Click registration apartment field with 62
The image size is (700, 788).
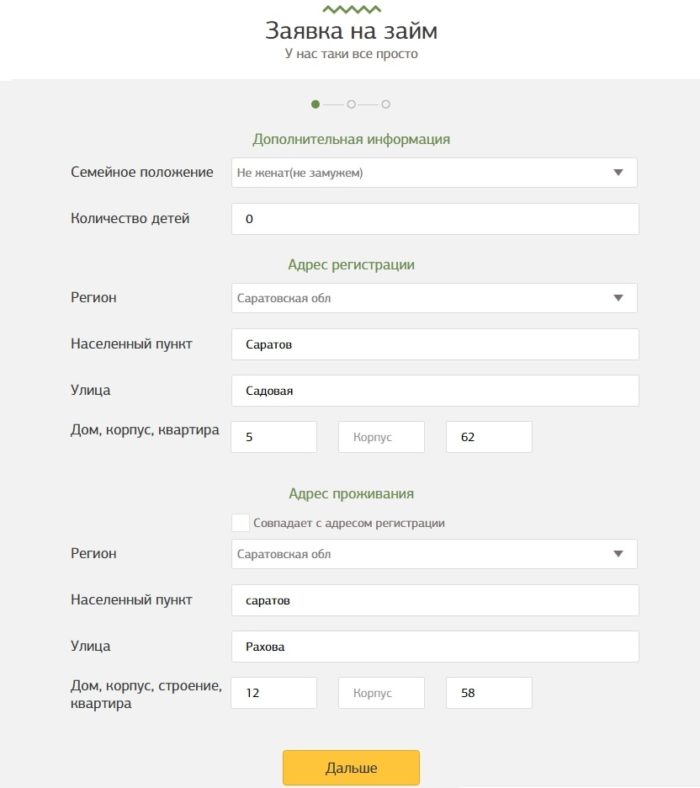click(489, 437)
